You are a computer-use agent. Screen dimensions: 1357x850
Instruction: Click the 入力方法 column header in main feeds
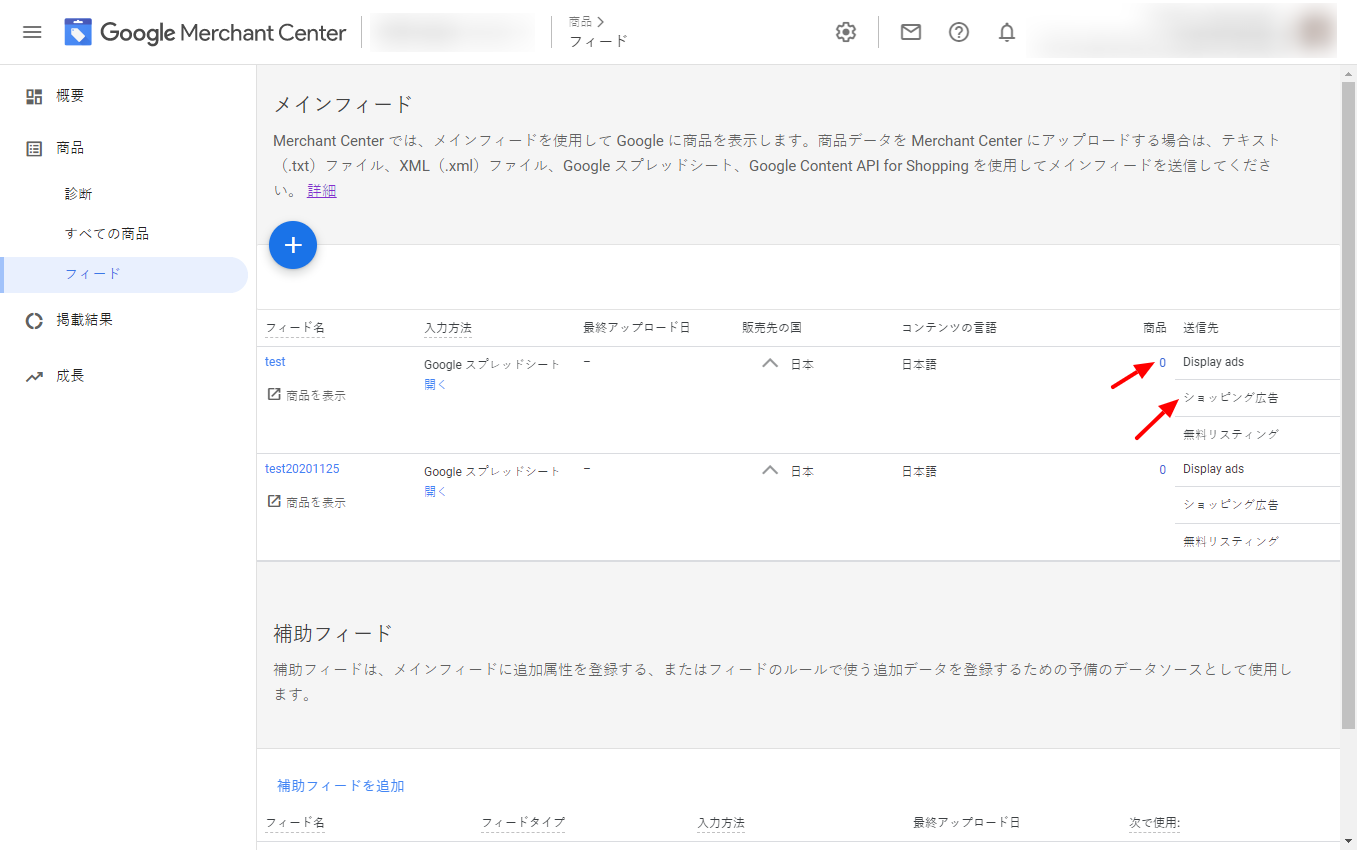448,328
